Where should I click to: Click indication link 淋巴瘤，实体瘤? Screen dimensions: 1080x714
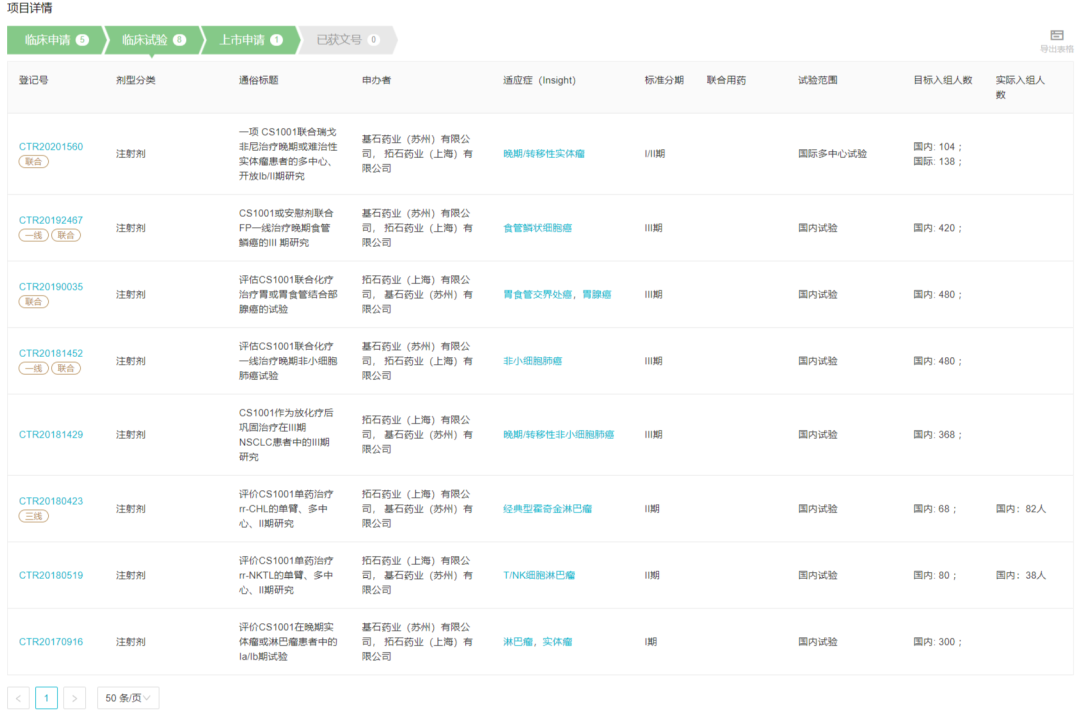point(537,642)
